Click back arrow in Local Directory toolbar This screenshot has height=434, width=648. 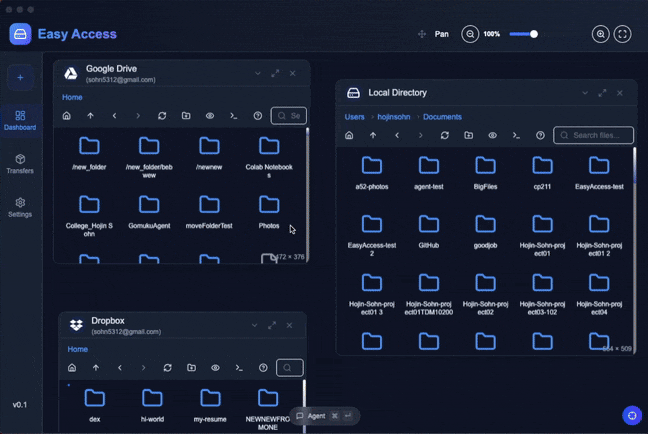point(397,135)
